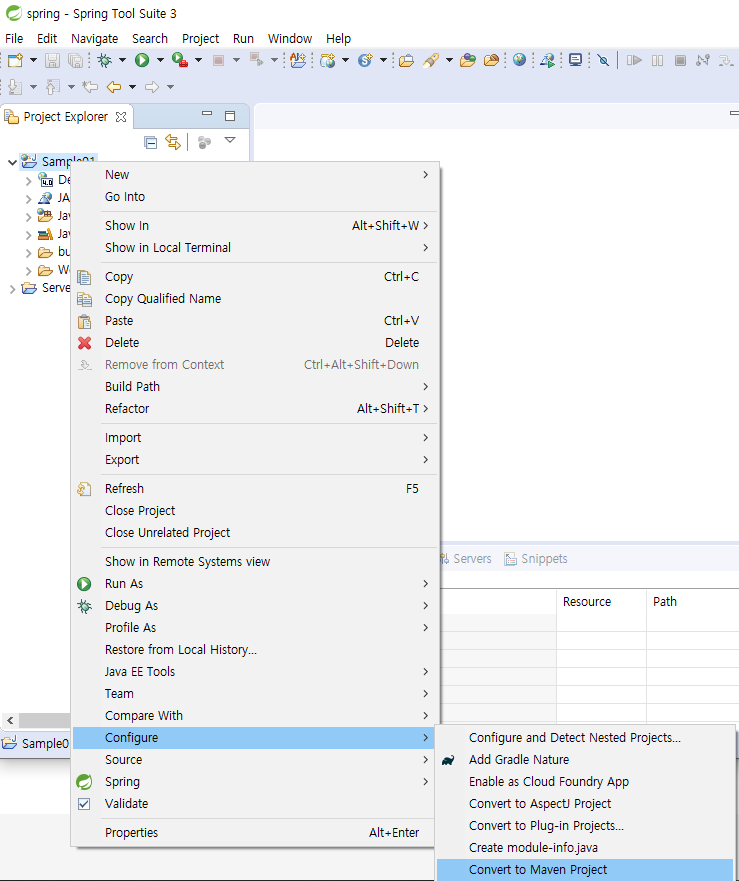Select Convert to Maven Project
Screen dimensions: 739x881
pos(586,870)
